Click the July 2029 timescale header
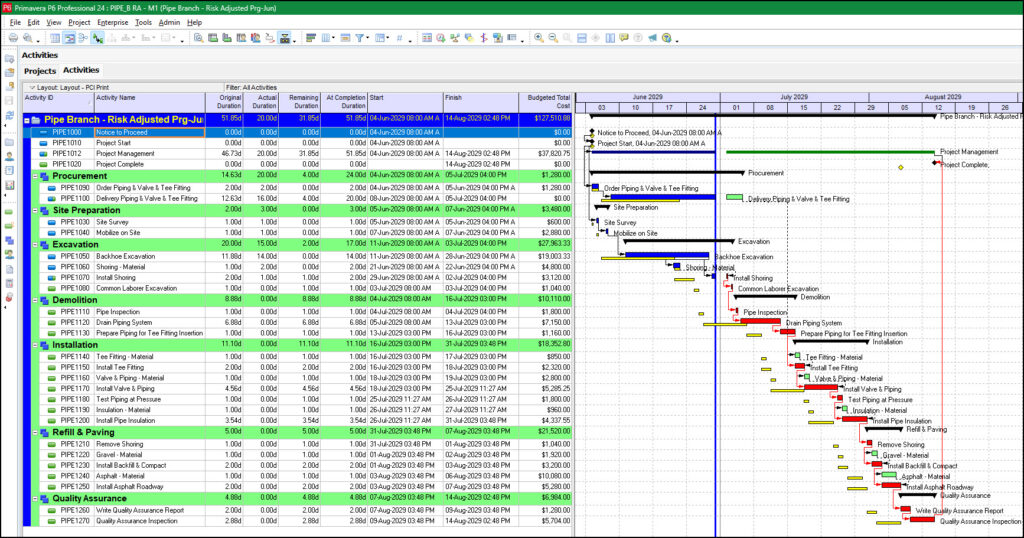 click(x=793, y=97)
